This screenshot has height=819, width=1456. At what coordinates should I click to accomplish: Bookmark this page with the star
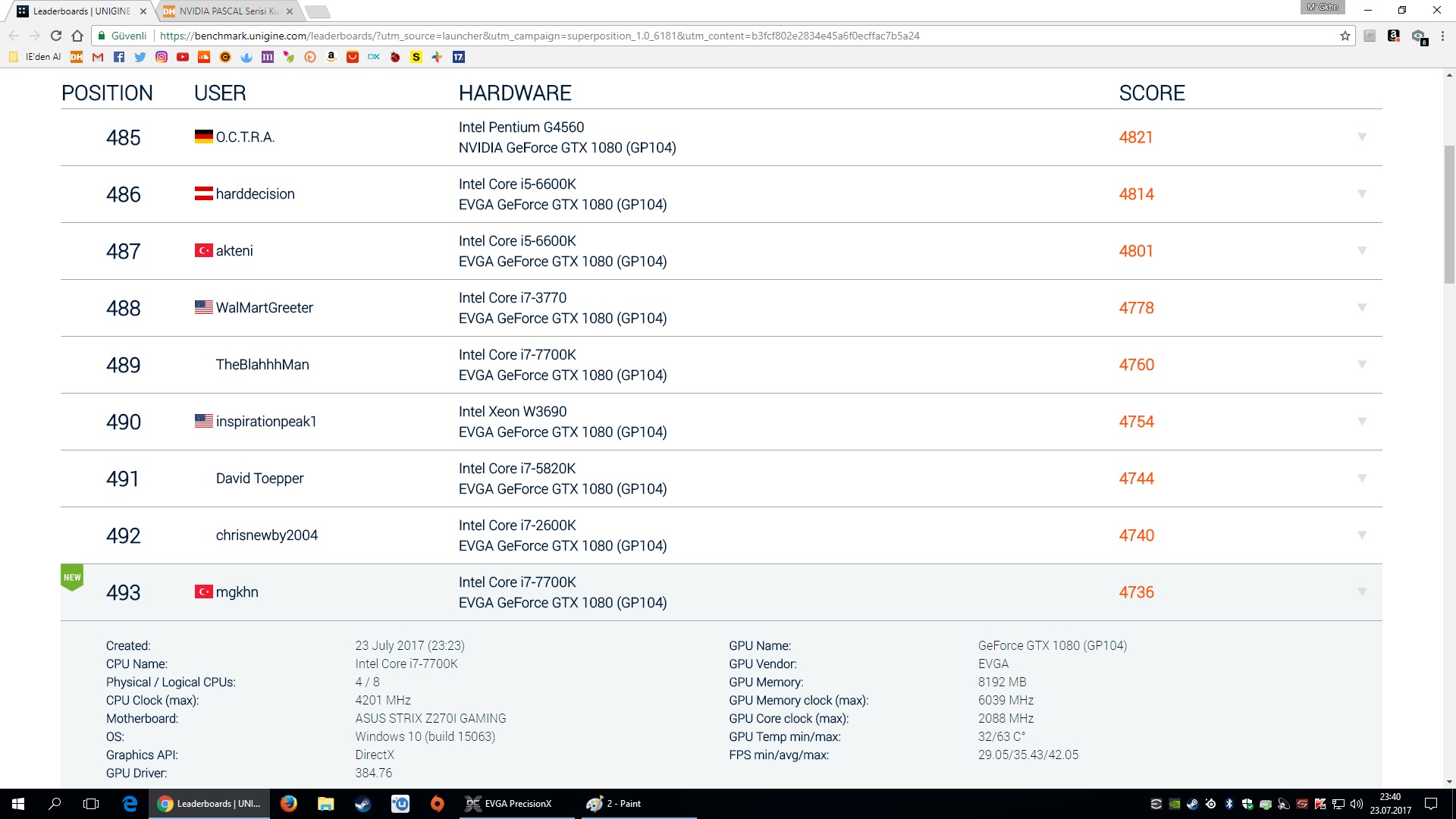click(1345, 36)
